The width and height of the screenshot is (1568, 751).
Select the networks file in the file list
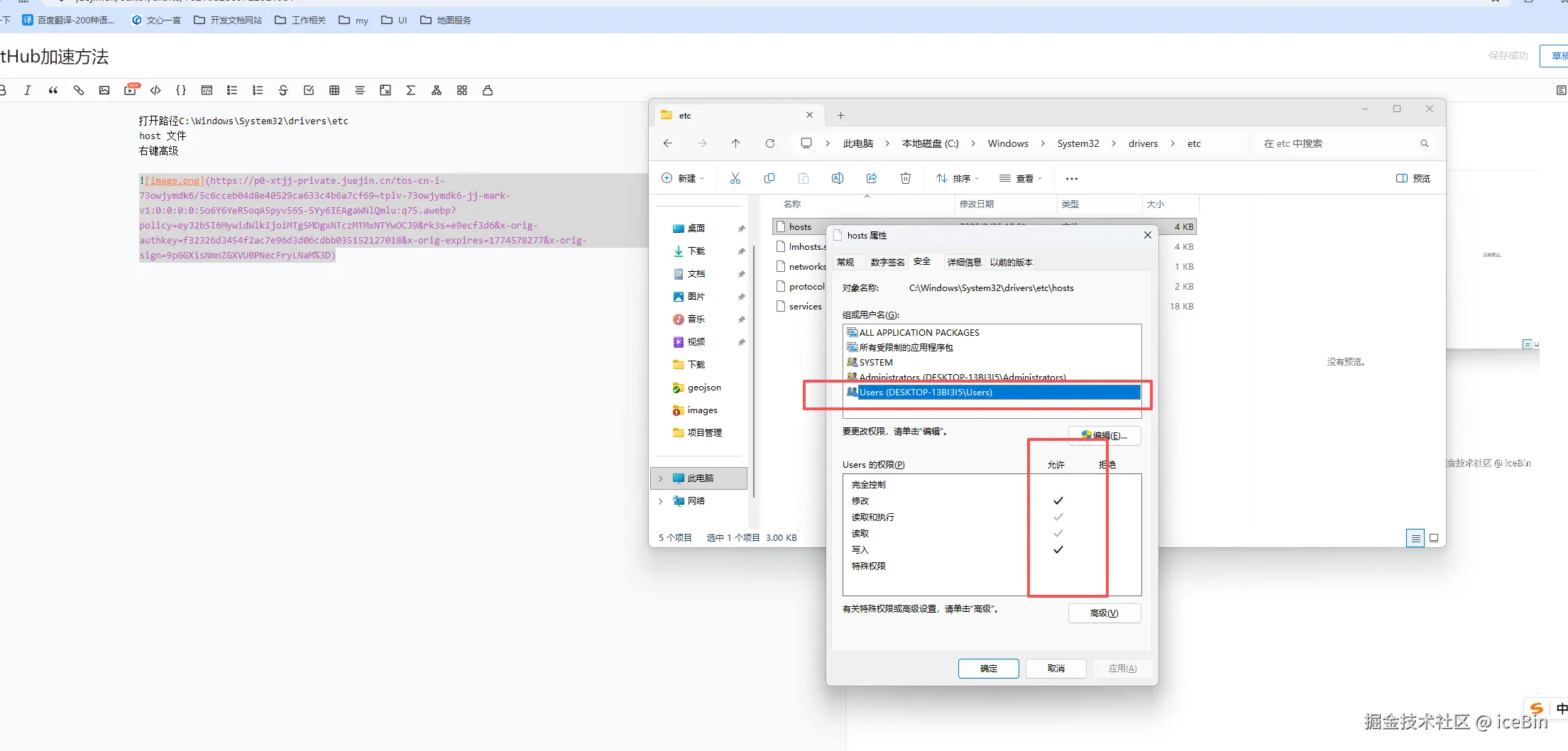pos(801,267)
